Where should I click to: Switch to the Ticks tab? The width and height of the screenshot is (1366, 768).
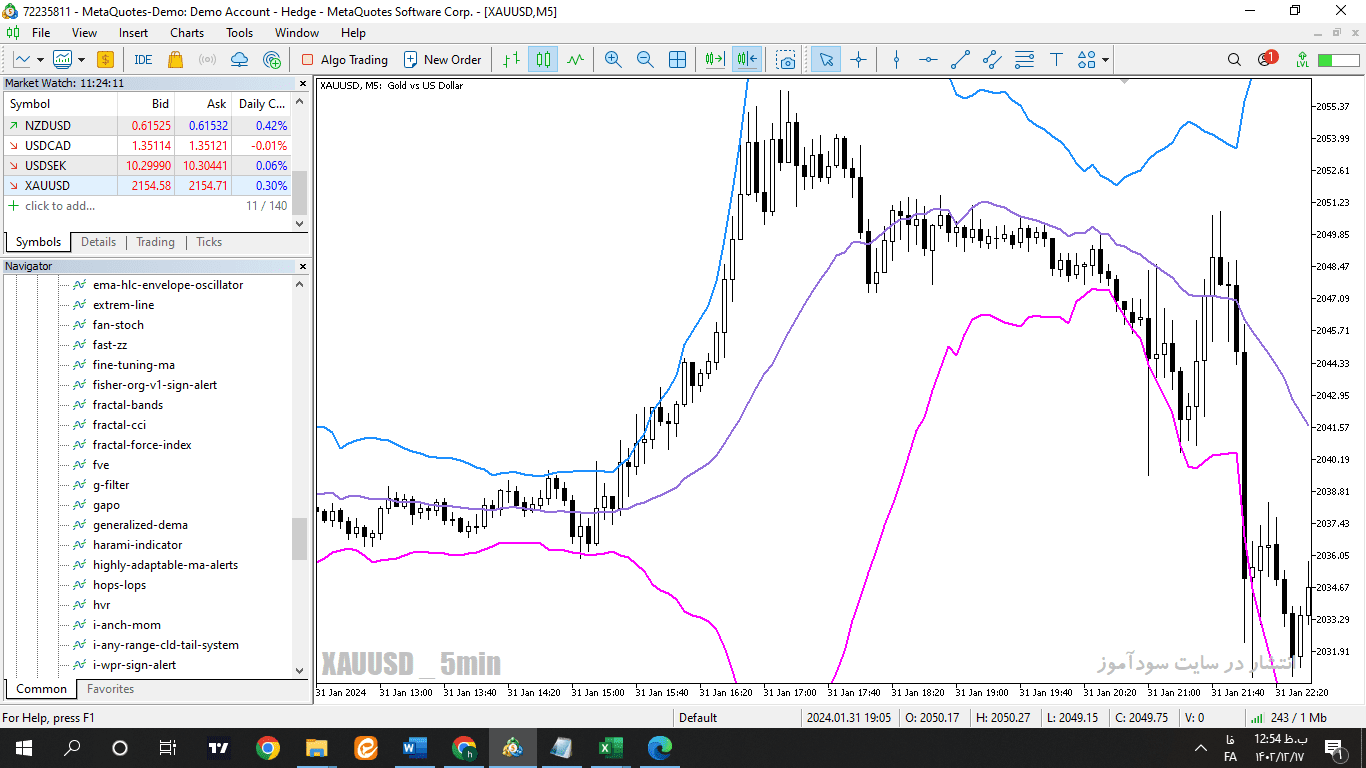tap(209, 242)
